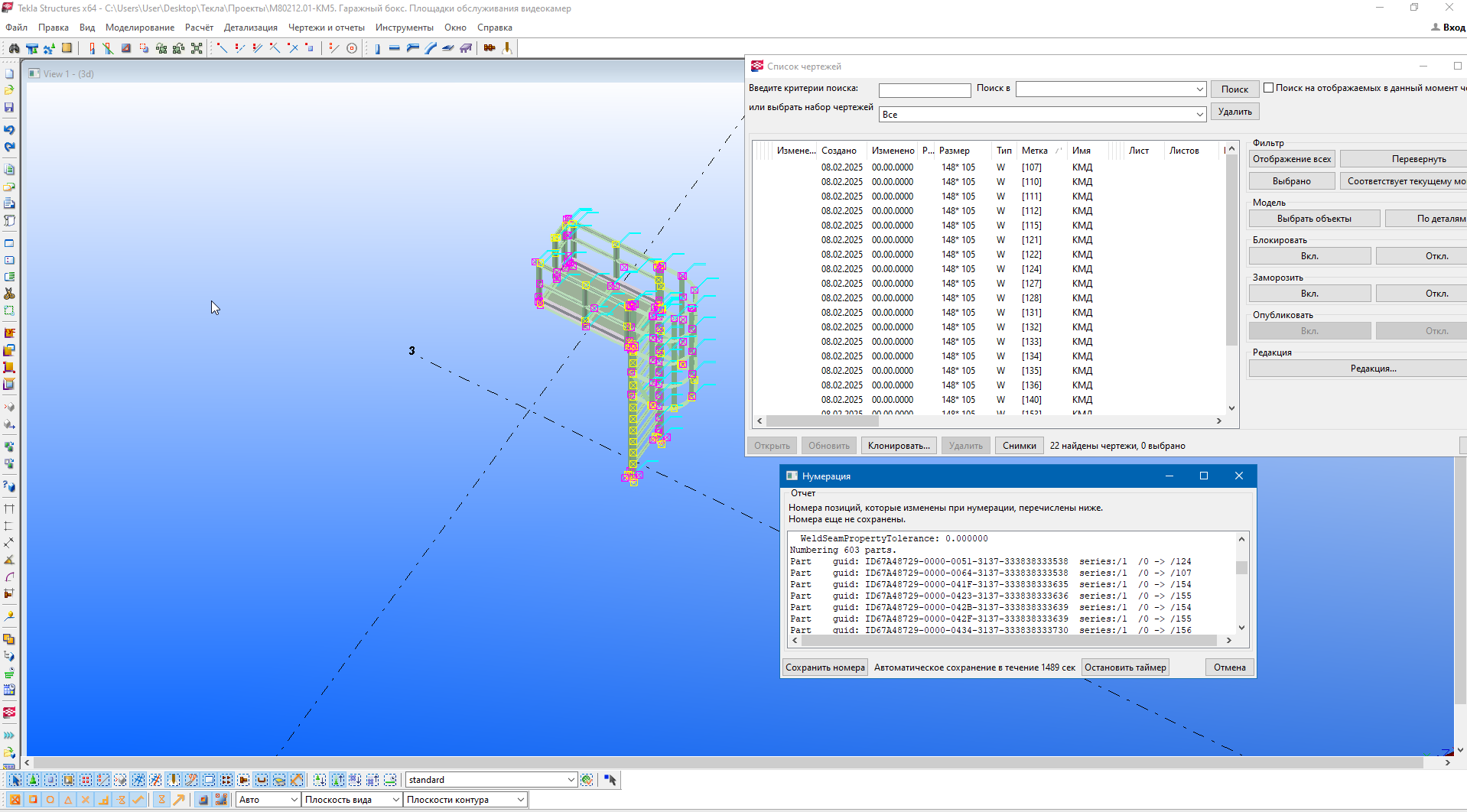Enable the search in currently displayed drawings checkbox

[x=1269, y=88]
